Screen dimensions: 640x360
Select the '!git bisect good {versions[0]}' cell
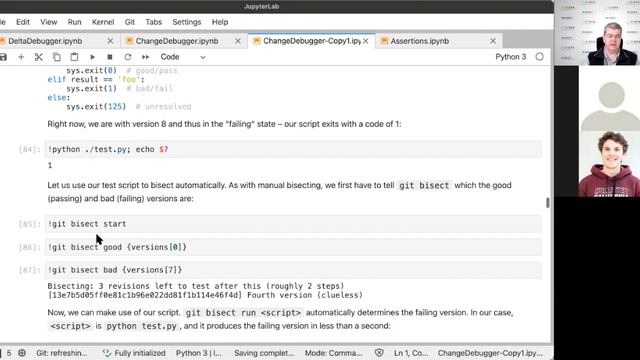(x=293, y=247)
